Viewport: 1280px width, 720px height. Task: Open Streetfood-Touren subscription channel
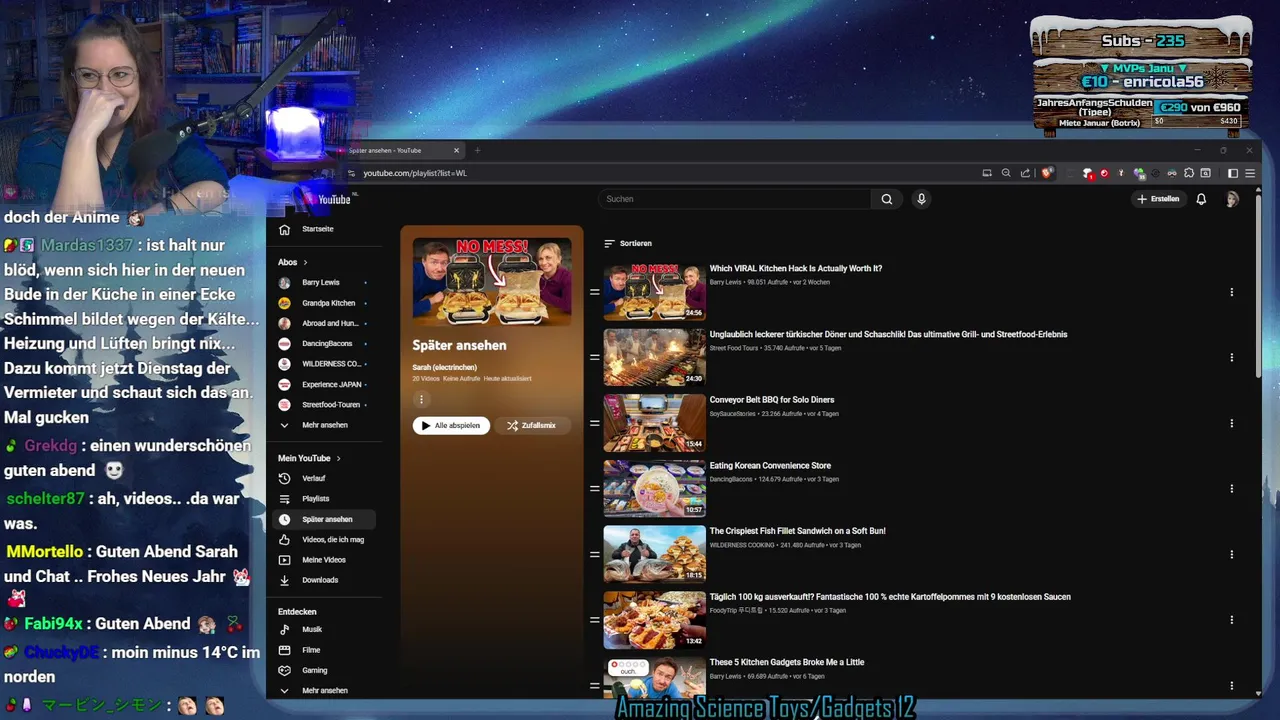326,405
